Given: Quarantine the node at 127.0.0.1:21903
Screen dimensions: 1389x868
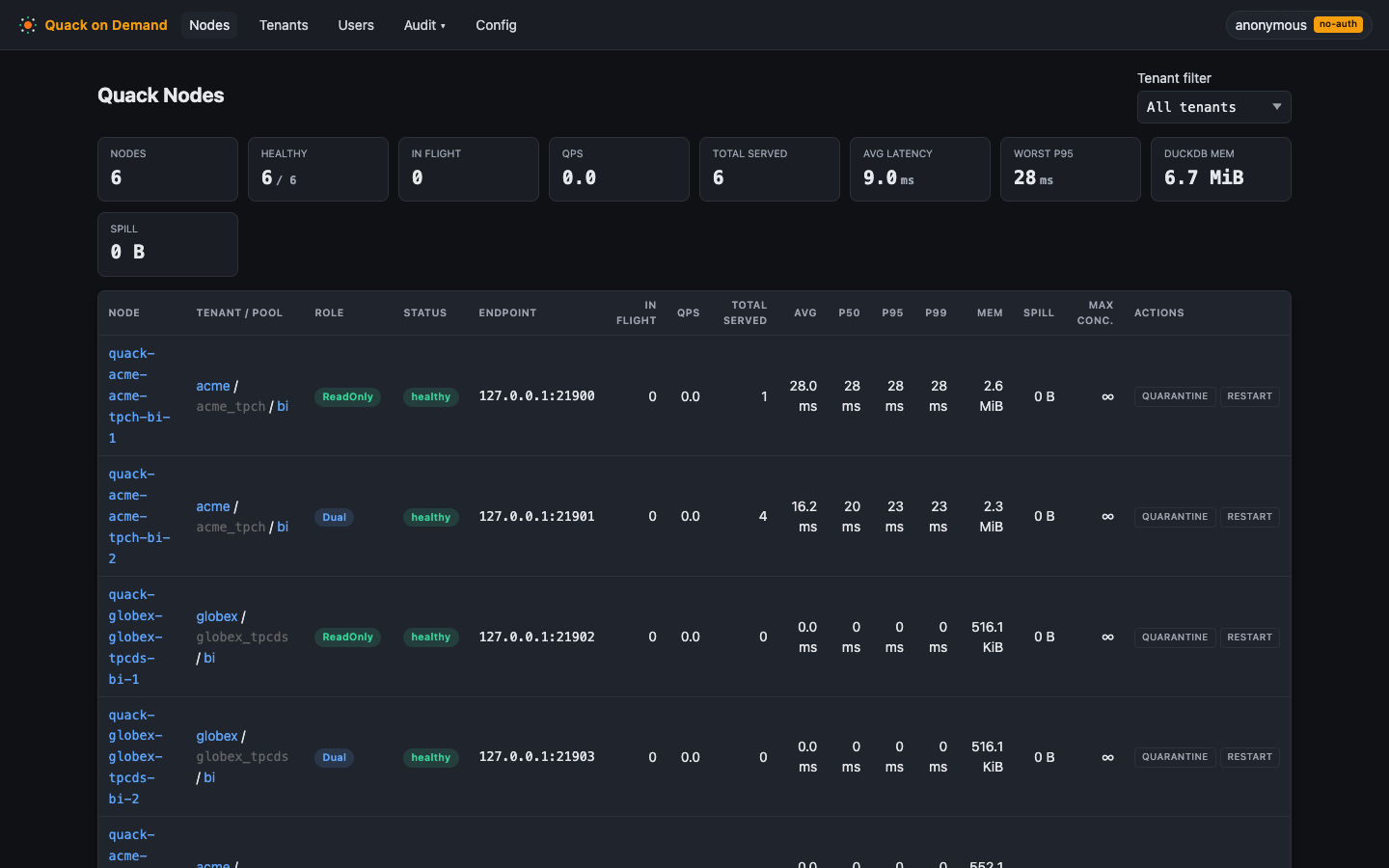Looking at the screenshot, I should 1175,757.
